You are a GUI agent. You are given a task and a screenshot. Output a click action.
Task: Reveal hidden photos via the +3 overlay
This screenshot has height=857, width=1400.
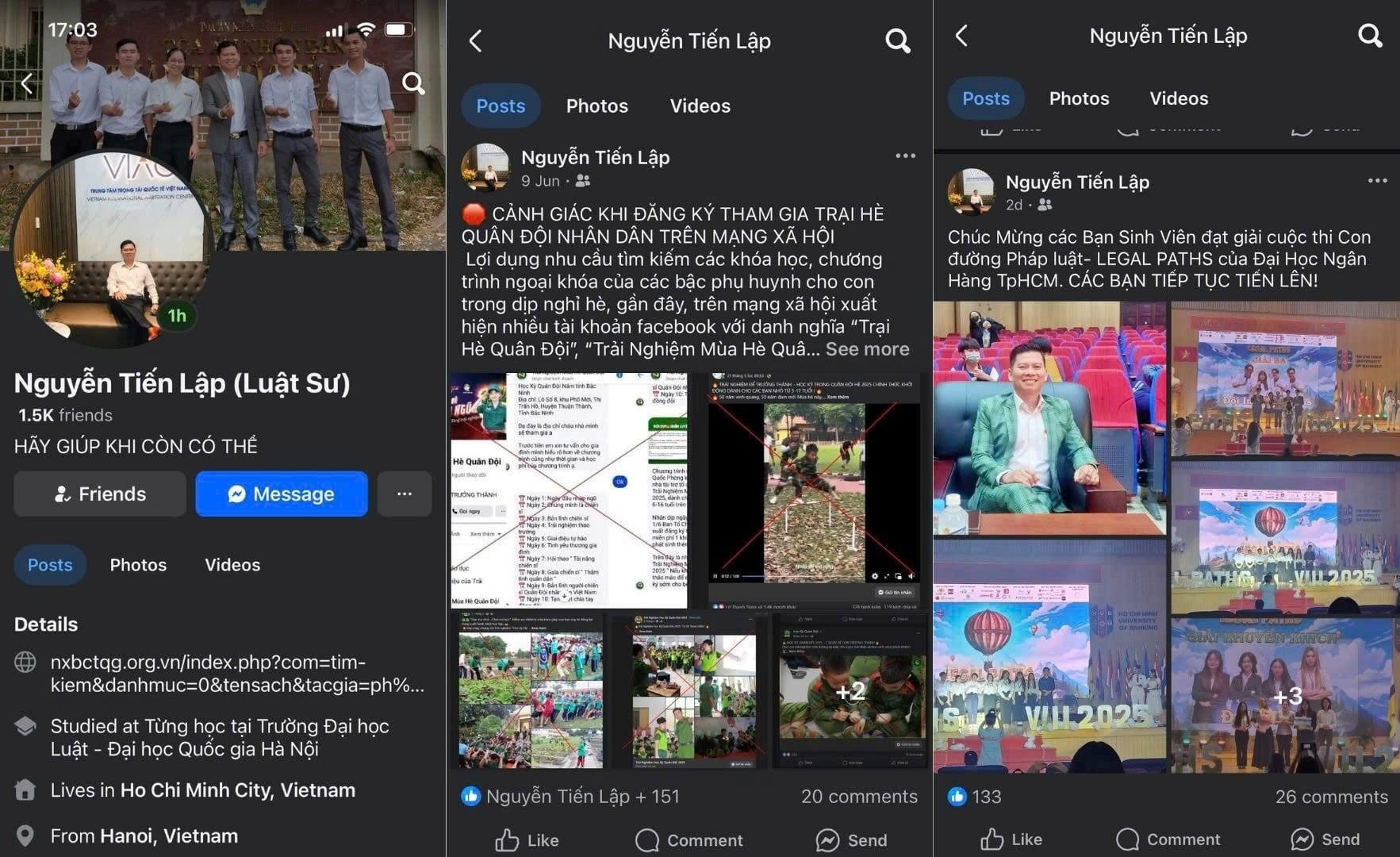pyautogui.click(x=1289, y=696)
